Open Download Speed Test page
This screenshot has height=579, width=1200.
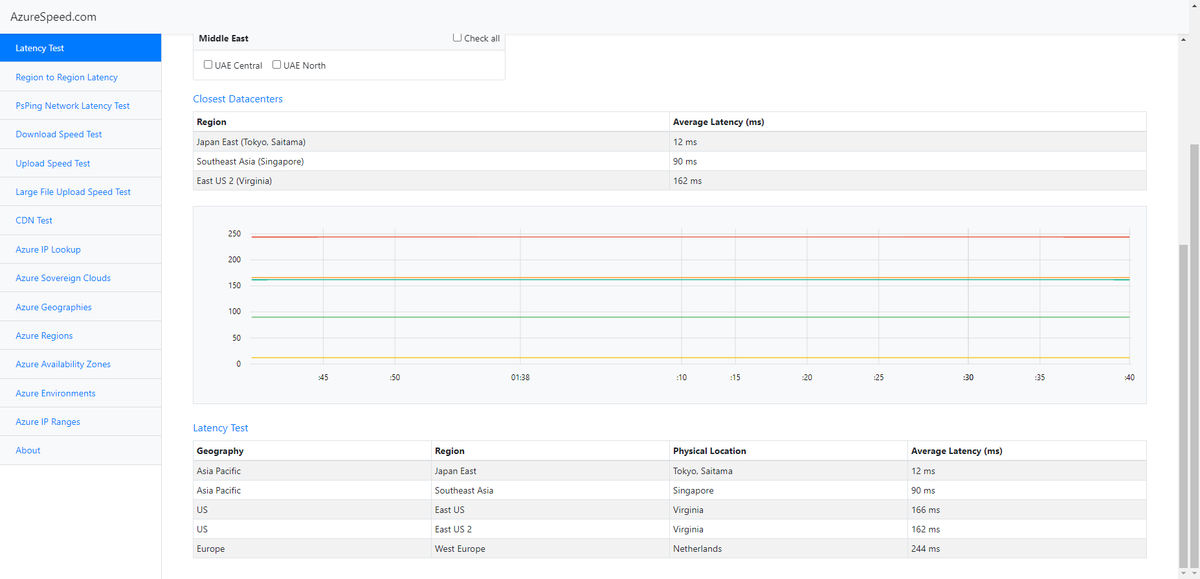[x=80, y=134]
